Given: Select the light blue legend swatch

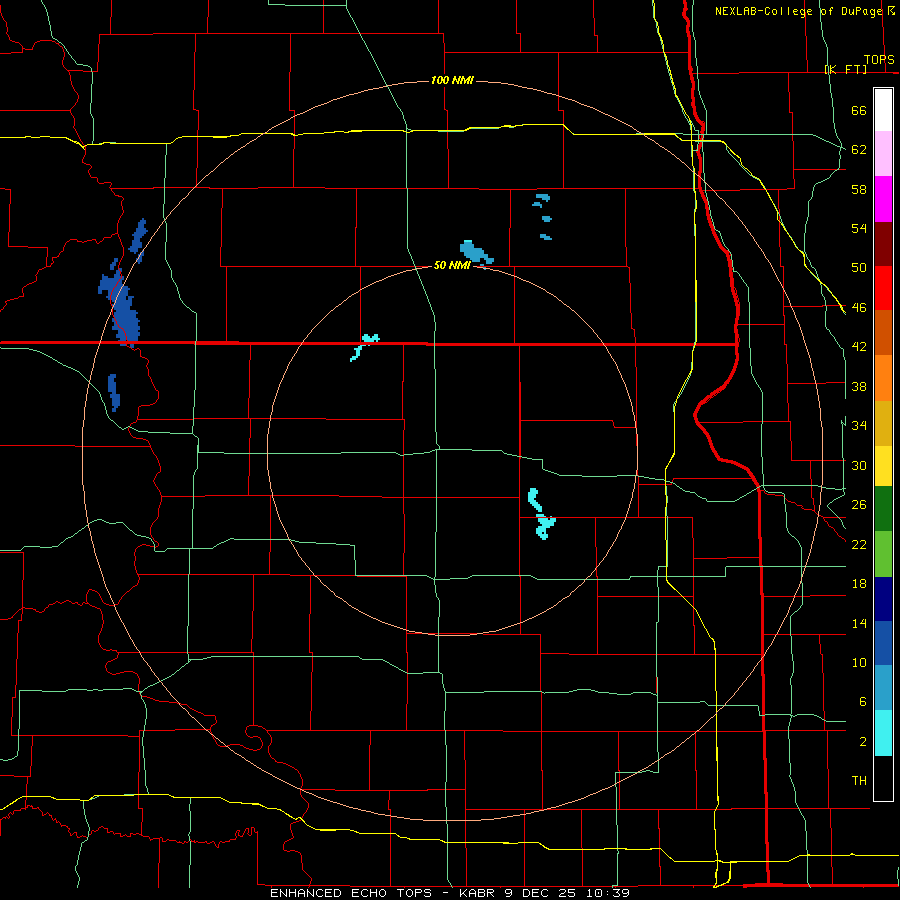Looking at the screenshot, I should (x=883, y=688).
